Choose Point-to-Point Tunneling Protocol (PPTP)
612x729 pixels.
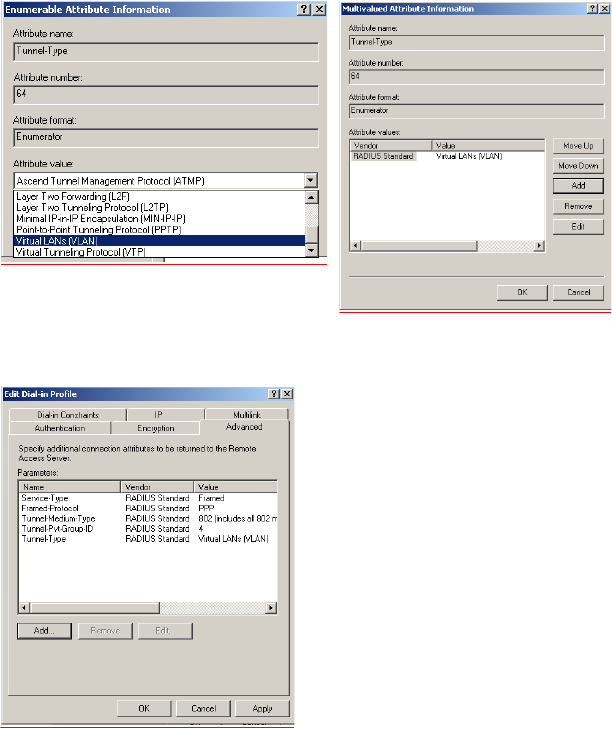(160, 230)
